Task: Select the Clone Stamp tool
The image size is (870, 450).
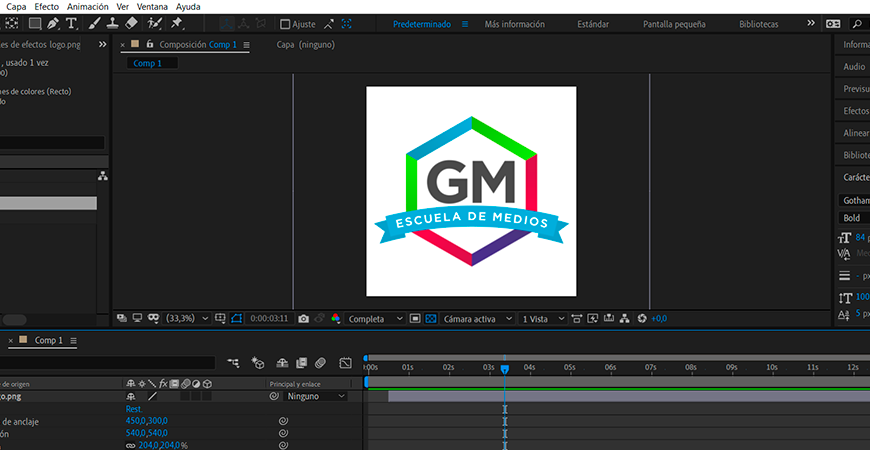Action: click(113, 24)
